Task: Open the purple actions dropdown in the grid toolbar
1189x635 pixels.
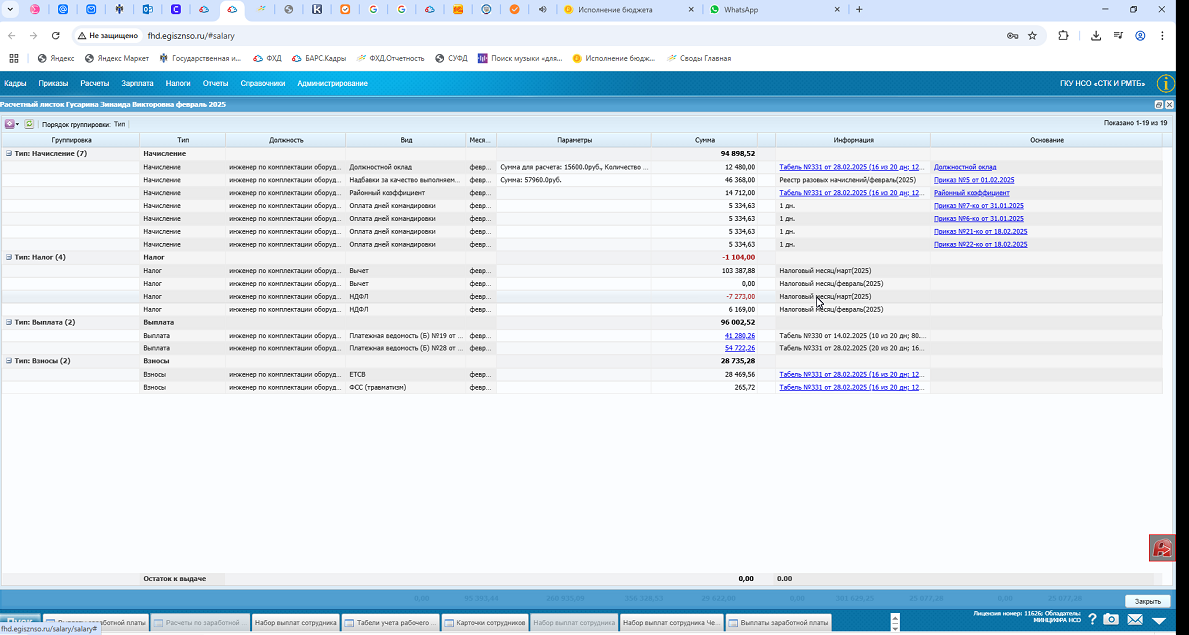Action: [x=12, y=124]
